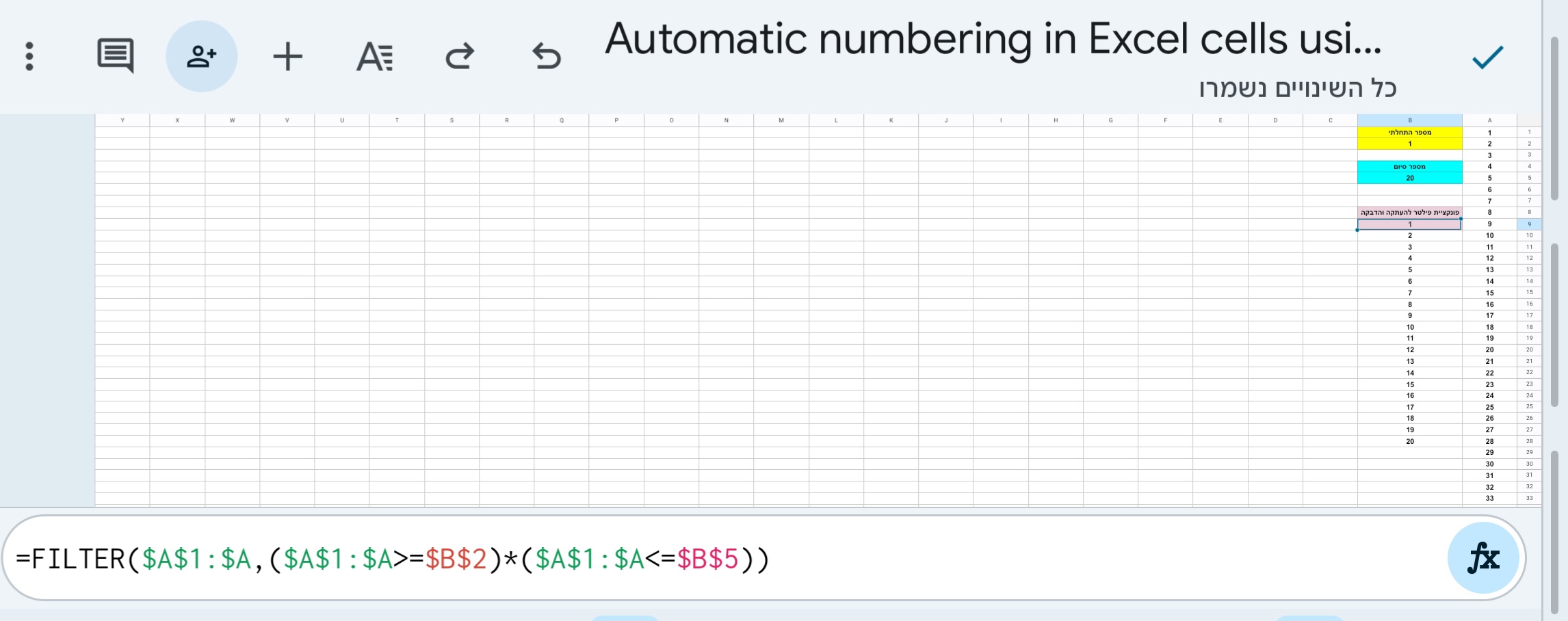Select the yellow cell containing 1
1568x621 pixels.
pyautogui.click(x=1409, y=144)
